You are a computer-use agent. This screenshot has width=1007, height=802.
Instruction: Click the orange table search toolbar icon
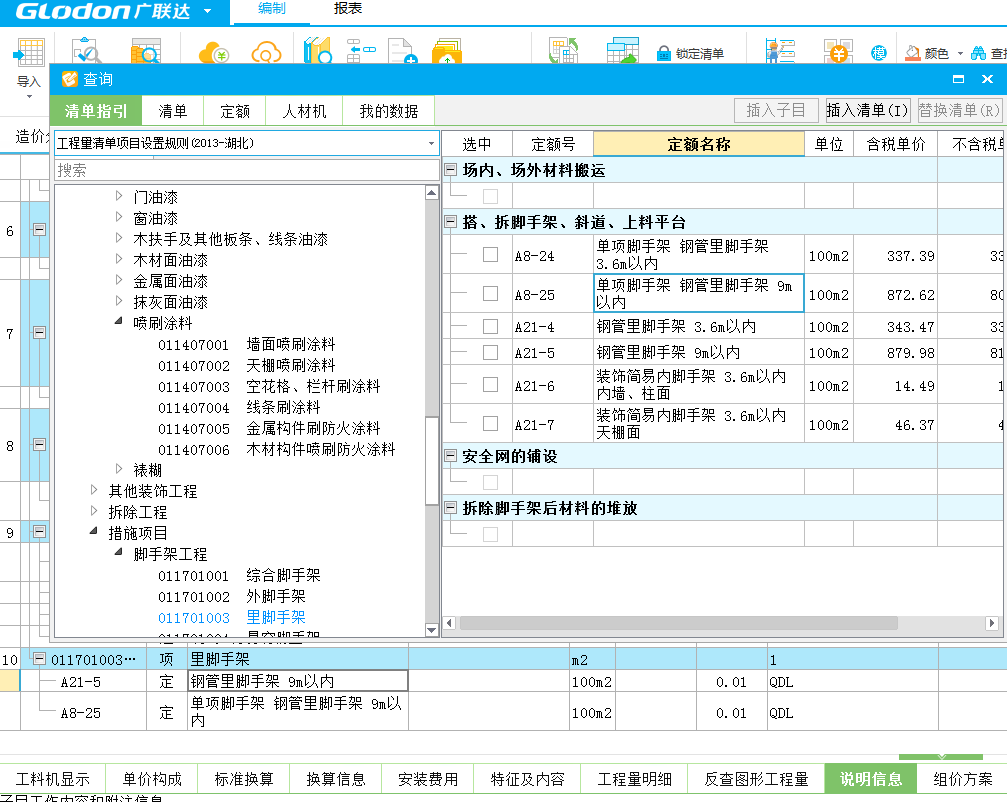click(145, 51)
